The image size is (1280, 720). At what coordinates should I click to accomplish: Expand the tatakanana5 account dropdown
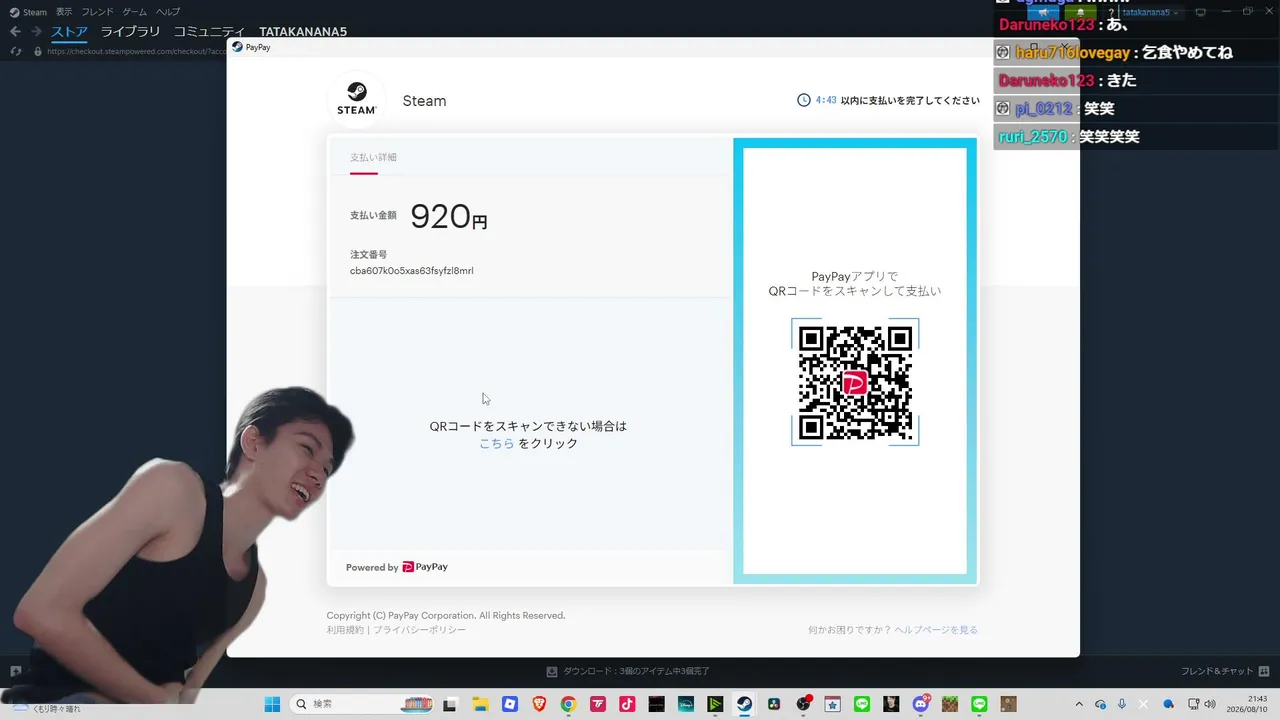1150,12
